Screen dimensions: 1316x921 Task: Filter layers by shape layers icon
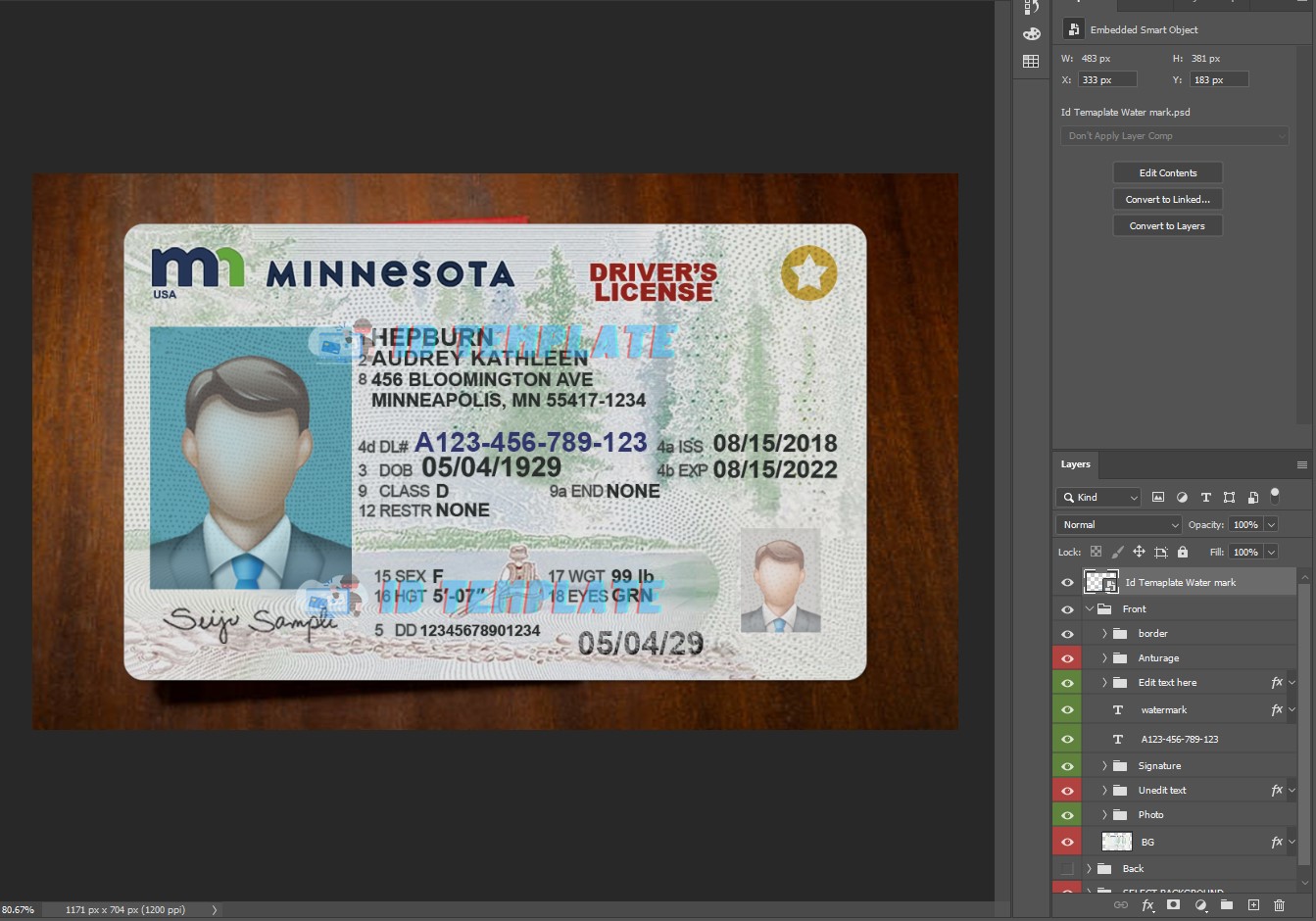(1230, 498)
